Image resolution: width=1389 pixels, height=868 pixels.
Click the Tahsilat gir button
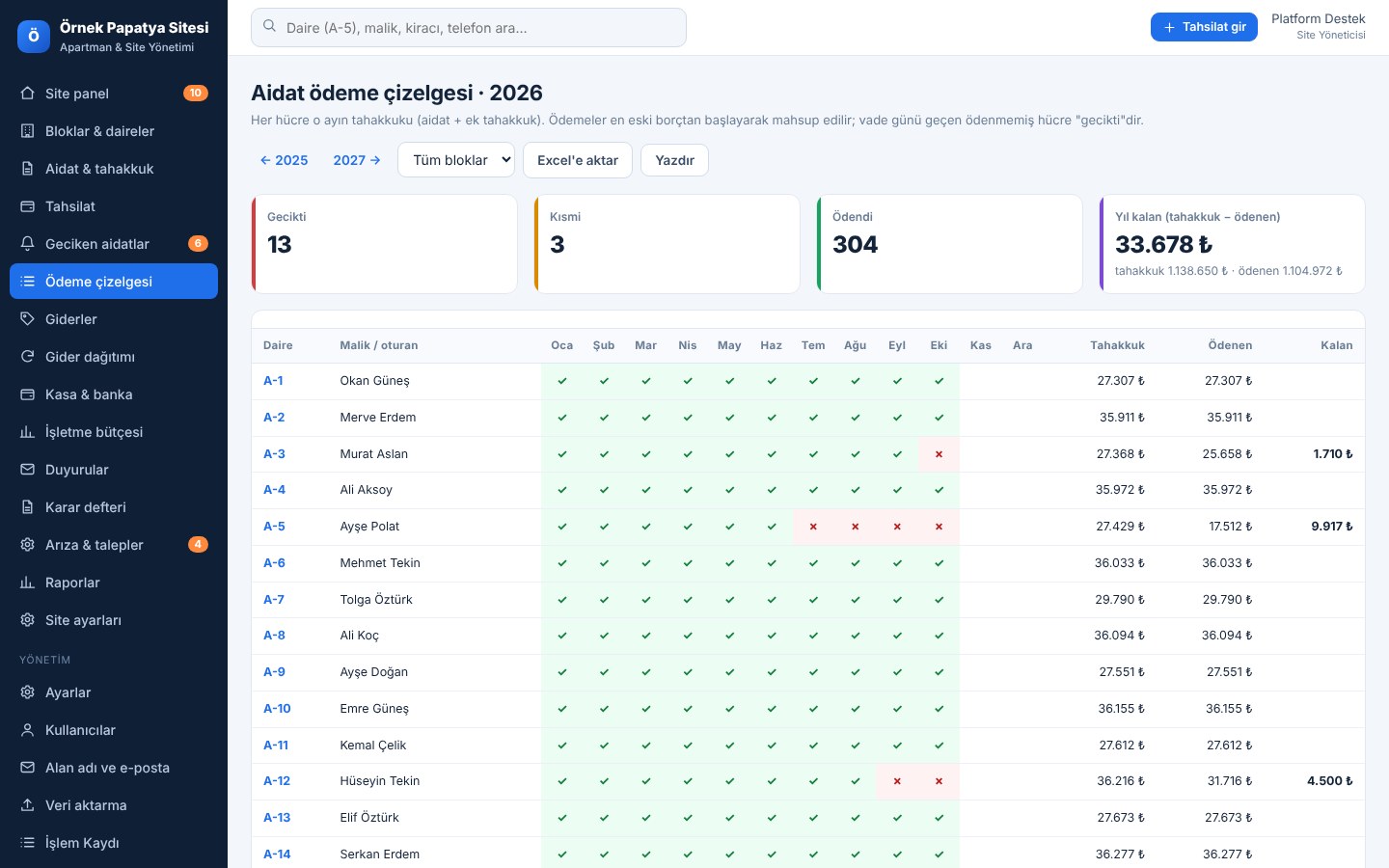coord(1204,27)
